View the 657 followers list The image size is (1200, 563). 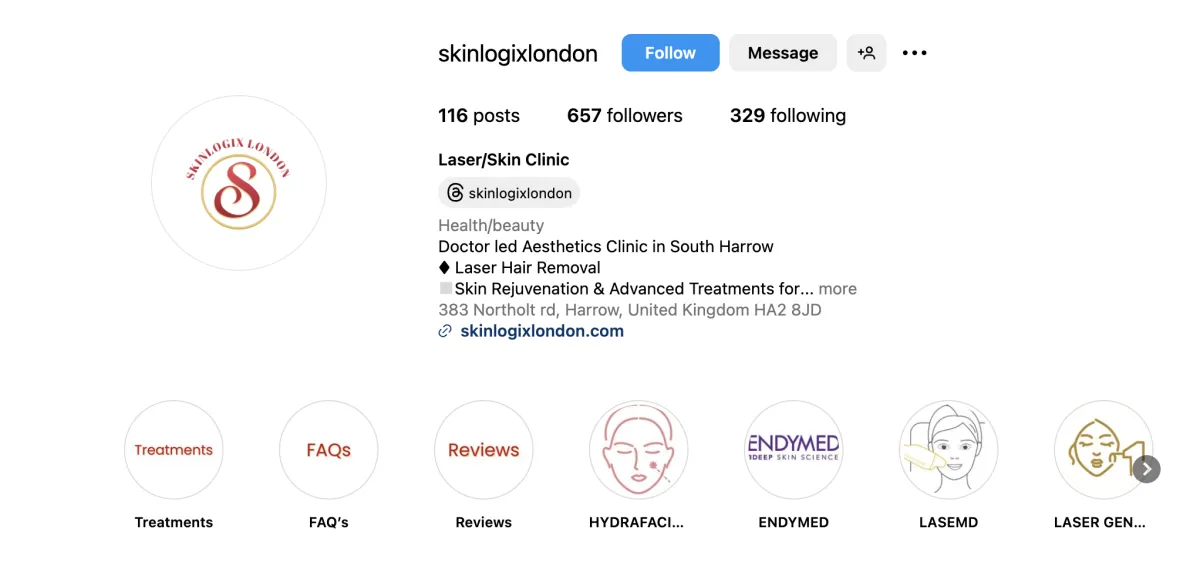[x=625, y=116]
